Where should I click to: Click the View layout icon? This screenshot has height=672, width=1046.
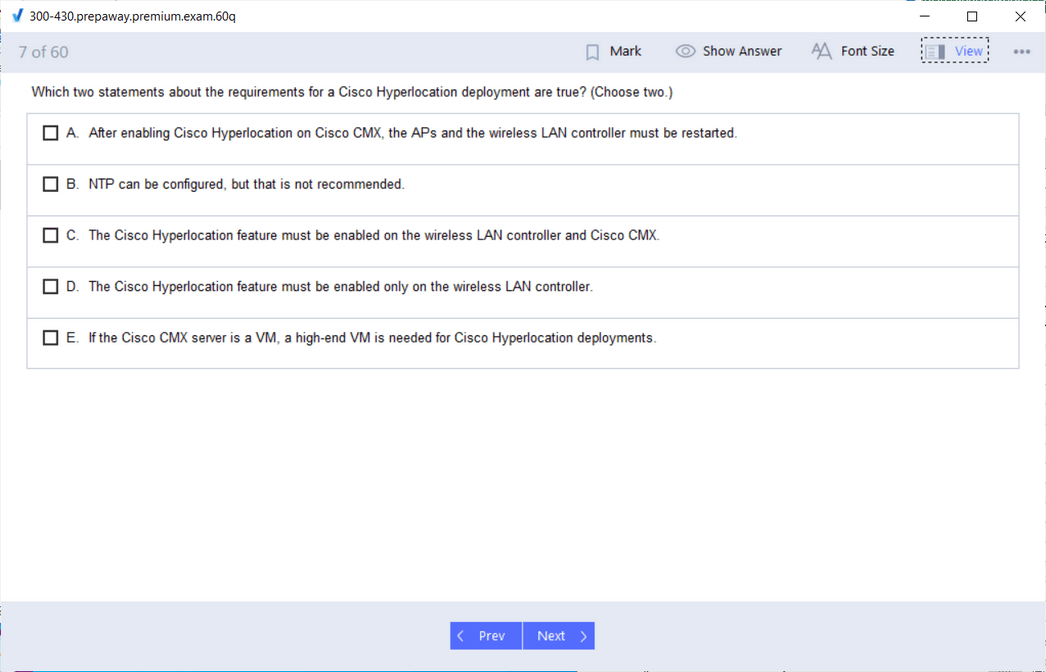(935, 51)
